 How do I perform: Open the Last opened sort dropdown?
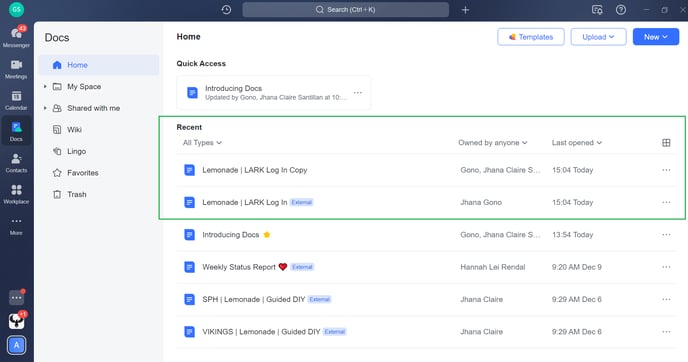pyautogui.click(x=577, y=143)
